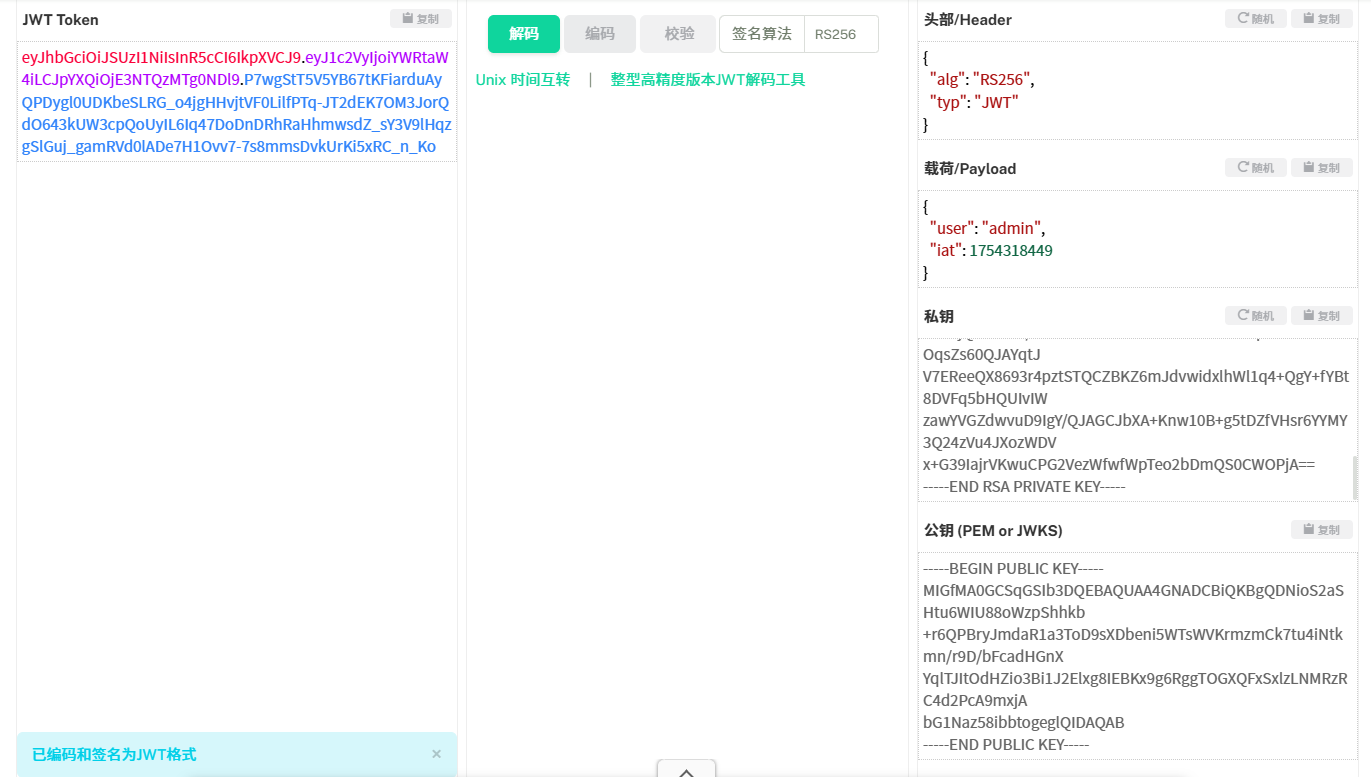Select the 校验 (verify) mode
1371x777 pixels.
click(x=677, y=33)
